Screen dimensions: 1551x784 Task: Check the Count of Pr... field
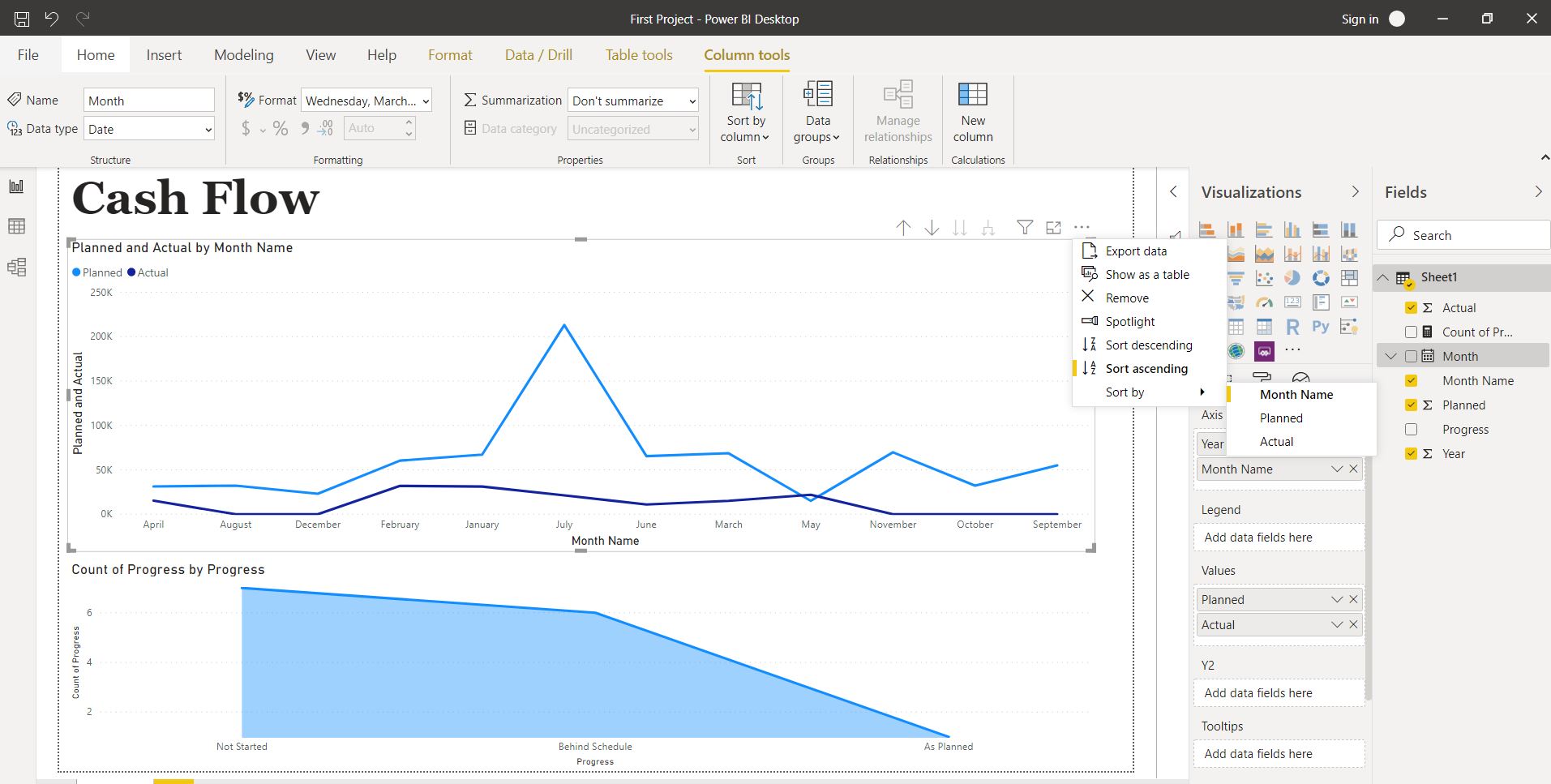[x=1411, y=332]
